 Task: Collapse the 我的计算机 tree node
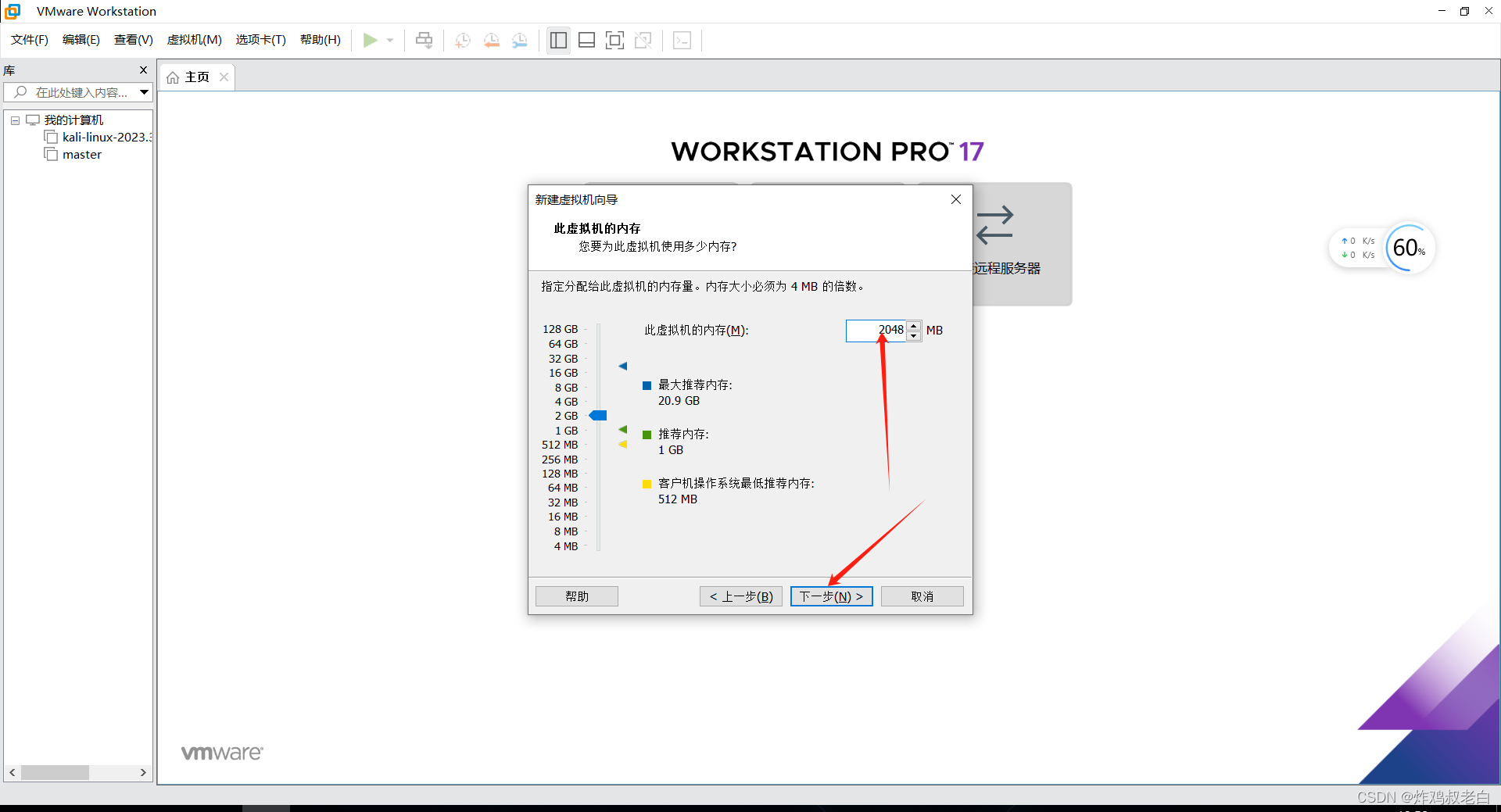pos(15,120)
